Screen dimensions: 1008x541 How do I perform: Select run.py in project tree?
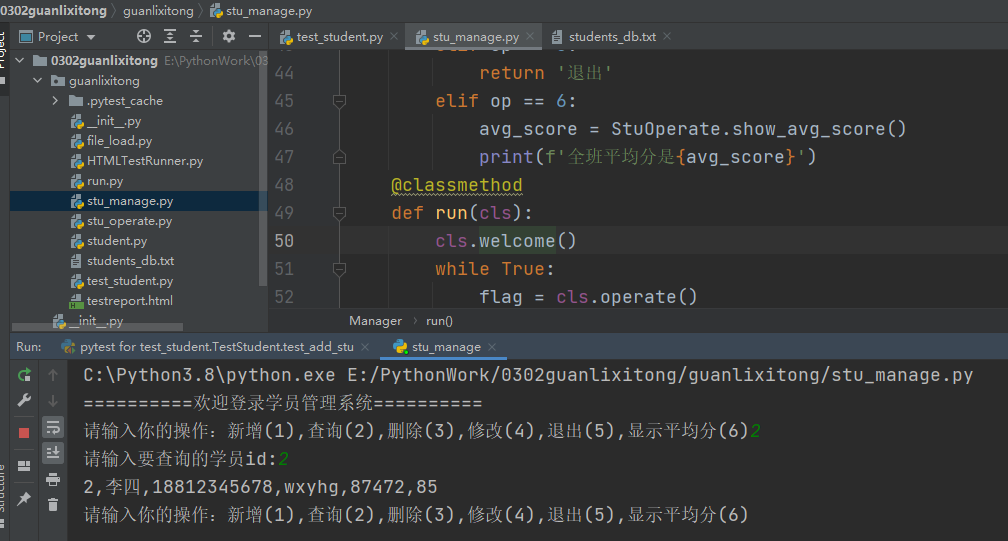coord(105,181)
